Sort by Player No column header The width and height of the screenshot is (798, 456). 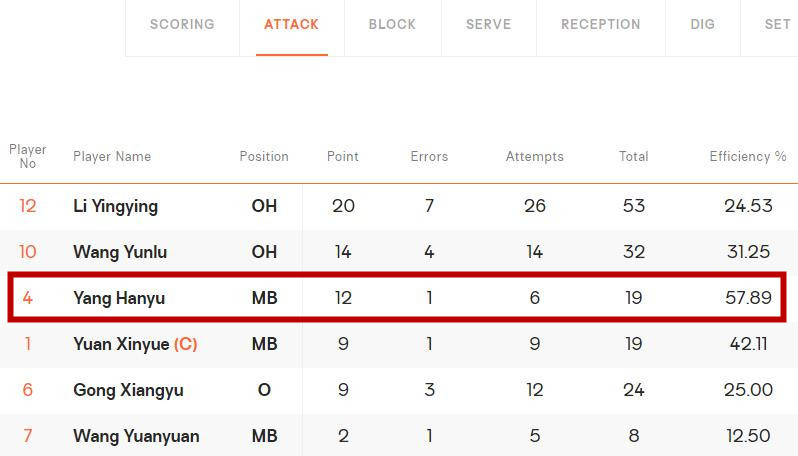[27, 156]
